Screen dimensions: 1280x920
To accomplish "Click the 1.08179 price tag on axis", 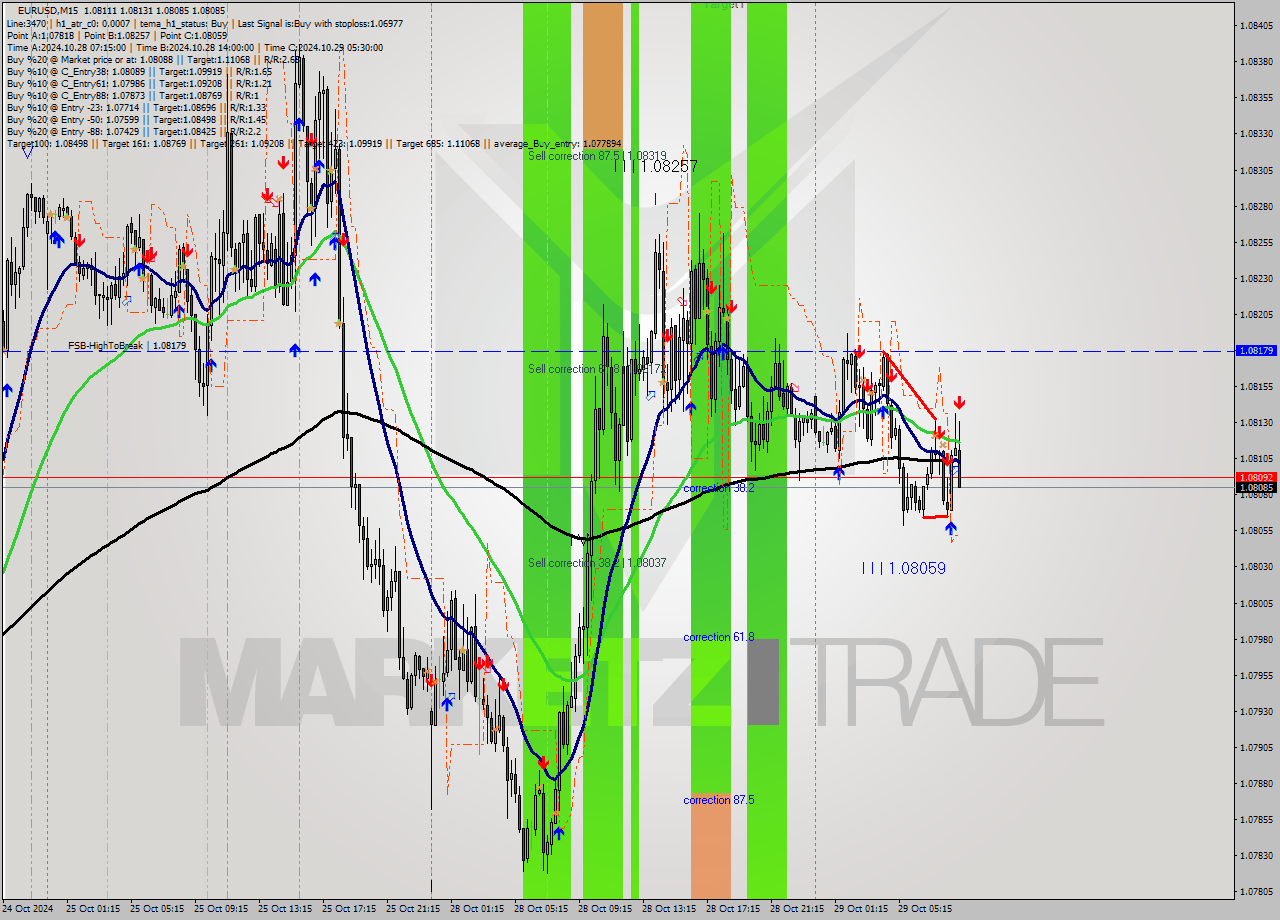I will click(x=1256, y=351).
